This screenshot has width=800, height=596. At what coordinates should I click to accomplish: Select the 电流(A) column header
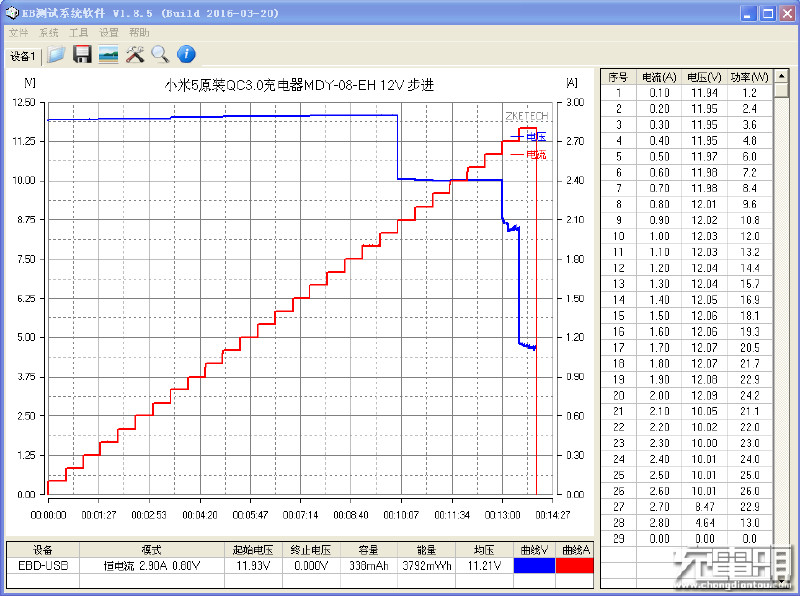pos(659,77)
